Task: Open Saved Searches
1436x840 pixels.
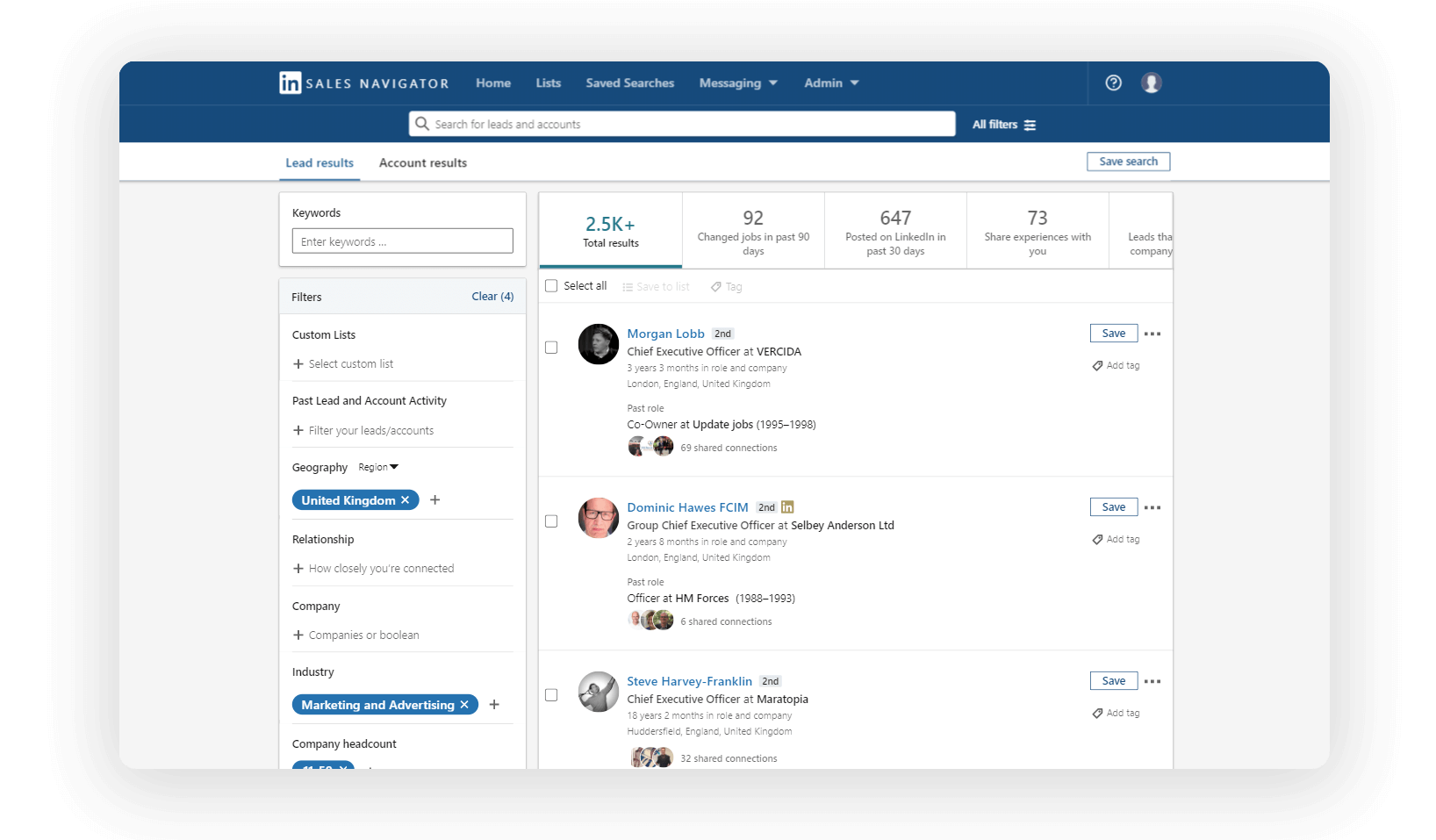Action: tap(630, 83)
